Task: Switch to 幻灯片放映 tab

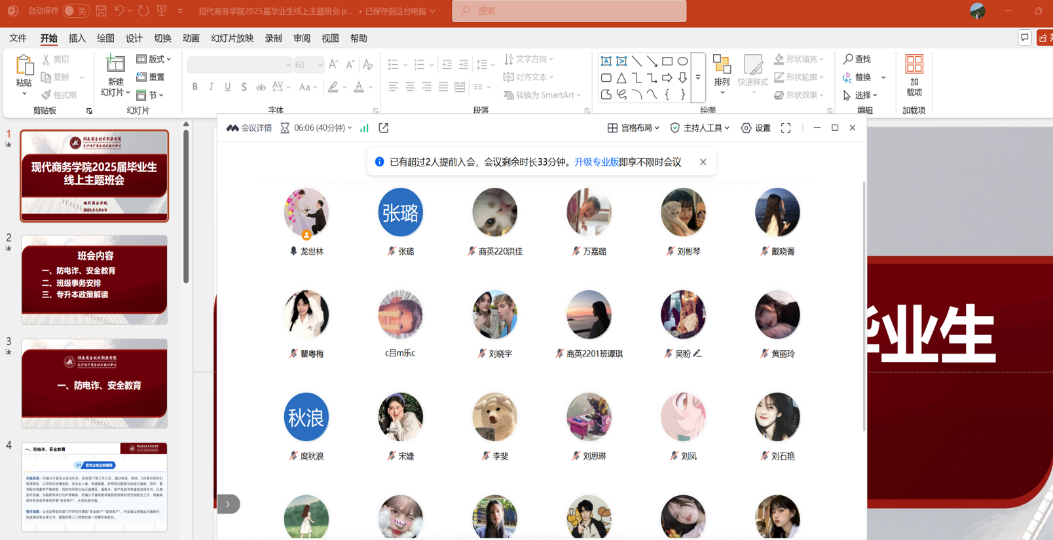Action: click(x=232, y=38)
